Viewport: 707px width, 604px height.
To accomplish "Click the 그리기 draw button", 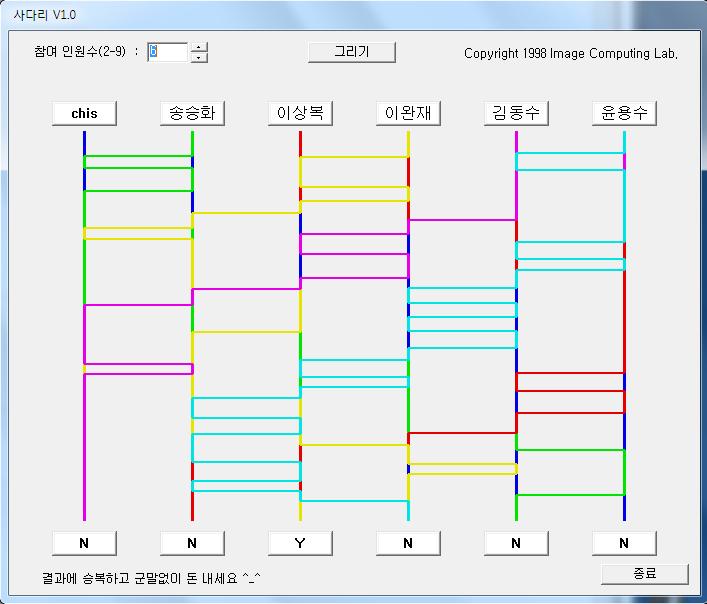I will point(352,52).
